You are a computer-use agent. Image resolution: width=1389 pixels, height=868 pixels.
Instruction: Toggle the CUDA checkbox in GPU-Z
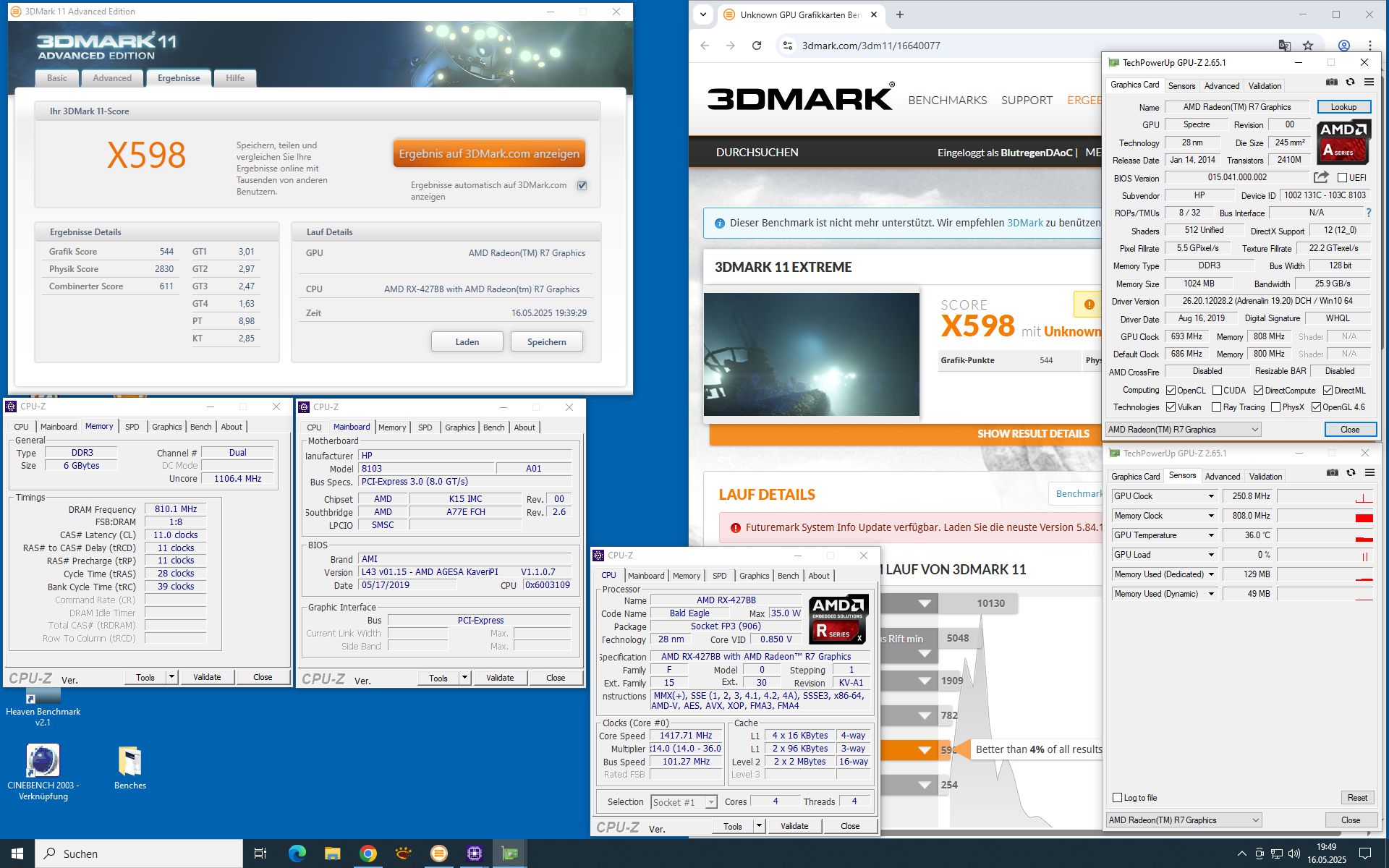click(1217, 391)
